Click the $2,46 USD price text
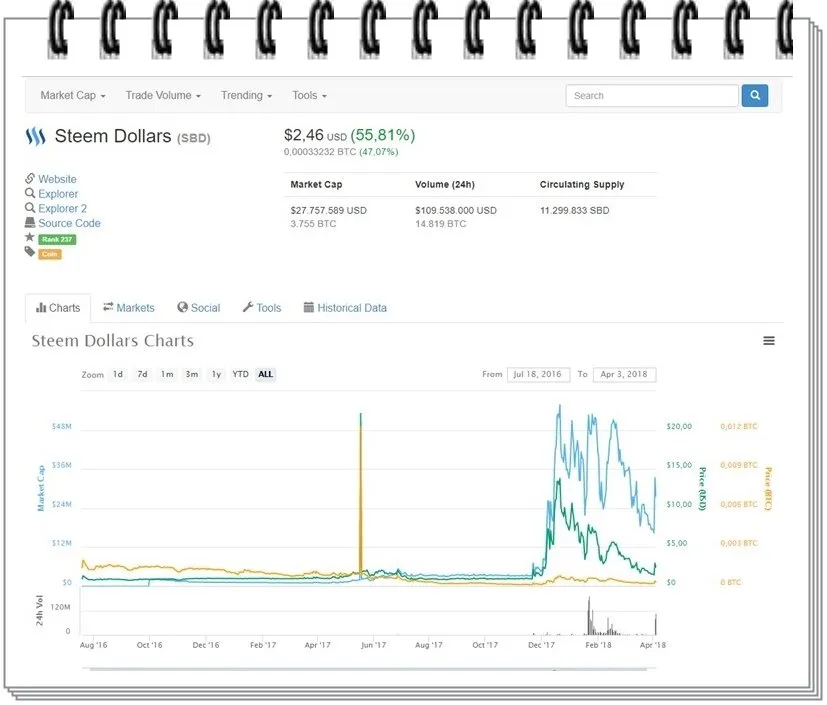 [315, 136]
